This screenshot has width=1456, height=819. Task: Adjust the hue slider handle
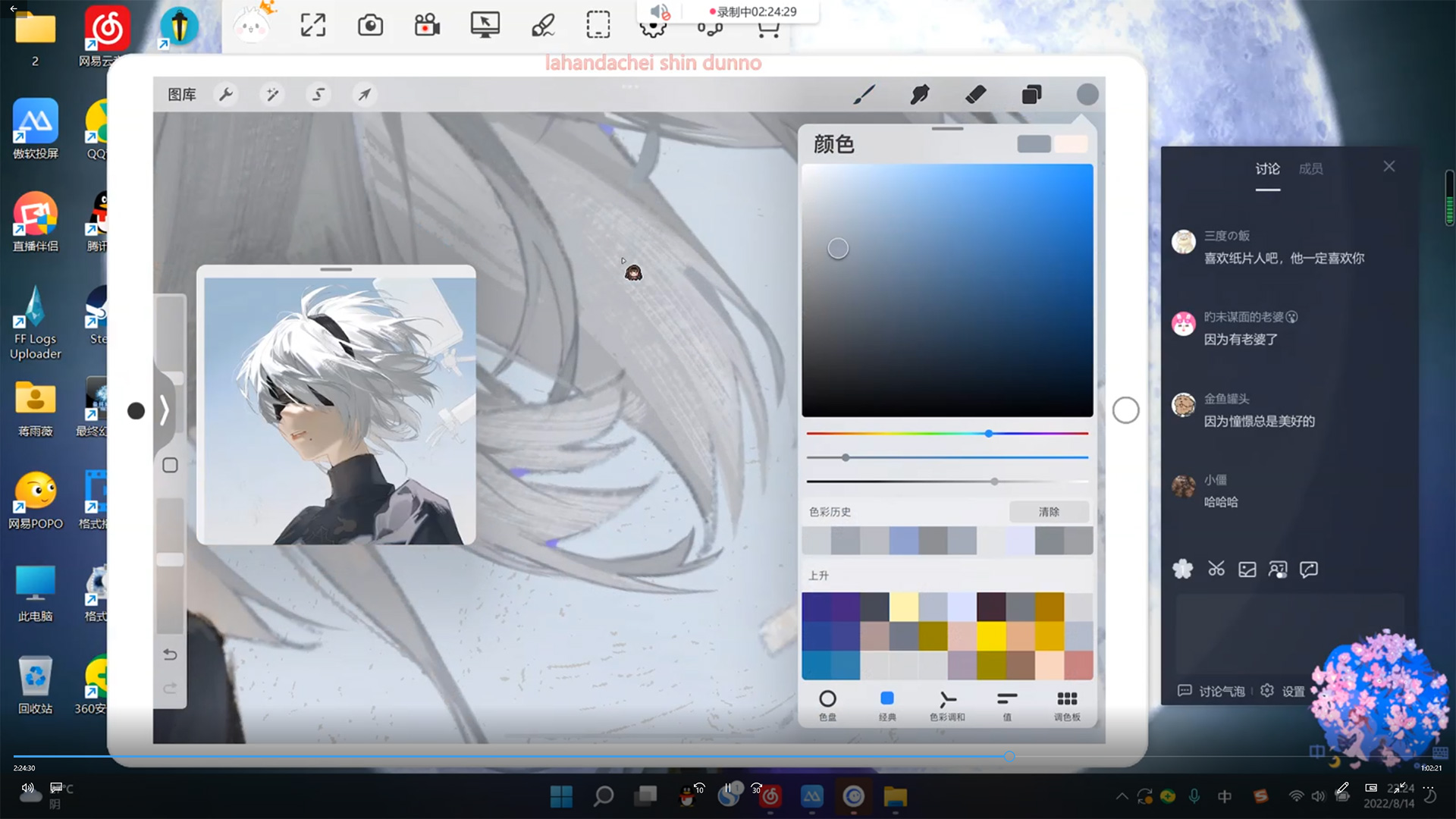click(x=989, y=434)
